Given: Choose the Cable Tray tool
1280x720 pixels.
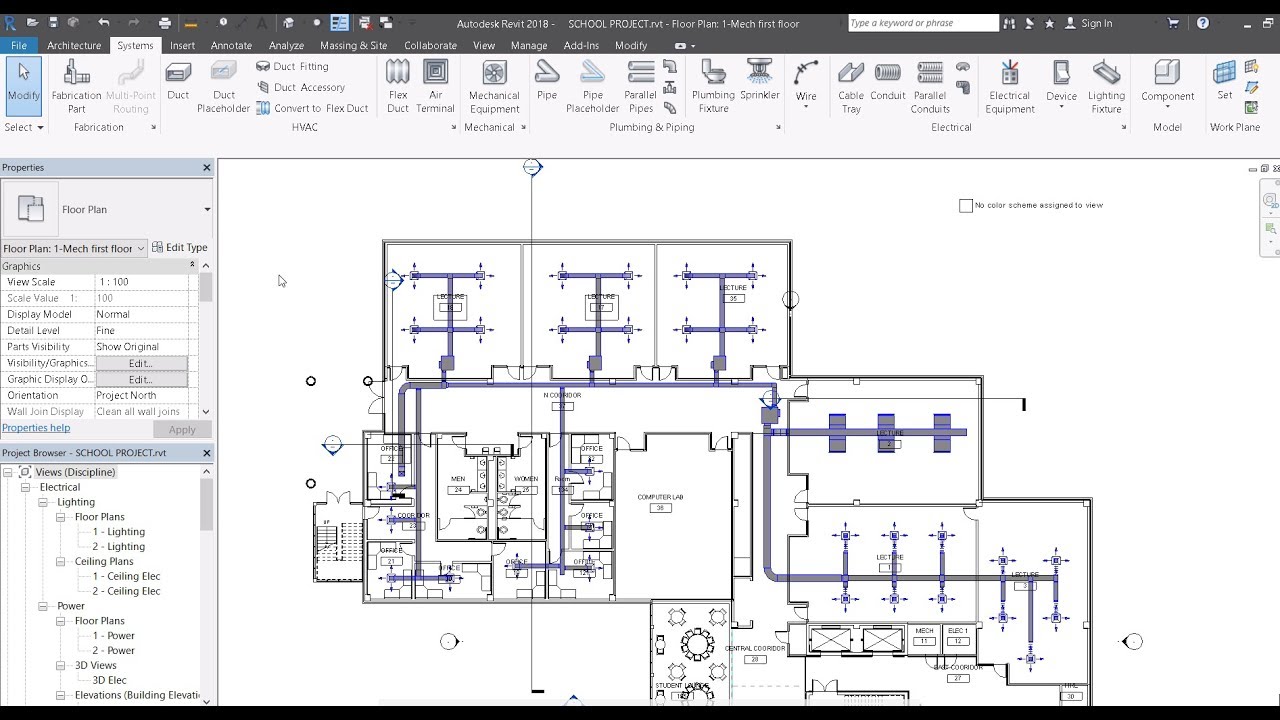Looking at the screenshot, I should click(x=851, y=87).
